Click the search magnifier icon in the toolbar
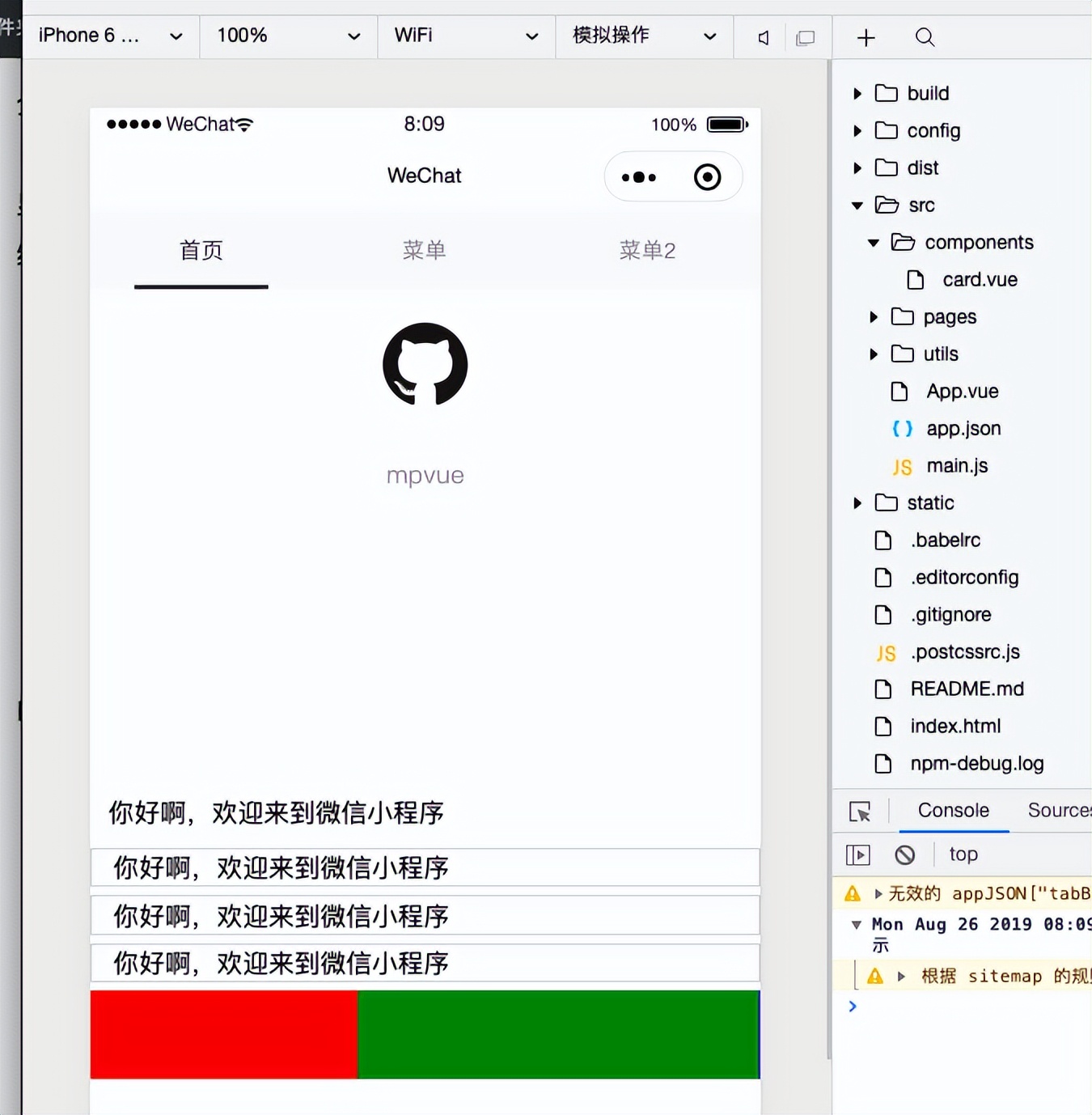This screenshot has width=1092, height=1115. pyautogui.click(x=925, y=37)
